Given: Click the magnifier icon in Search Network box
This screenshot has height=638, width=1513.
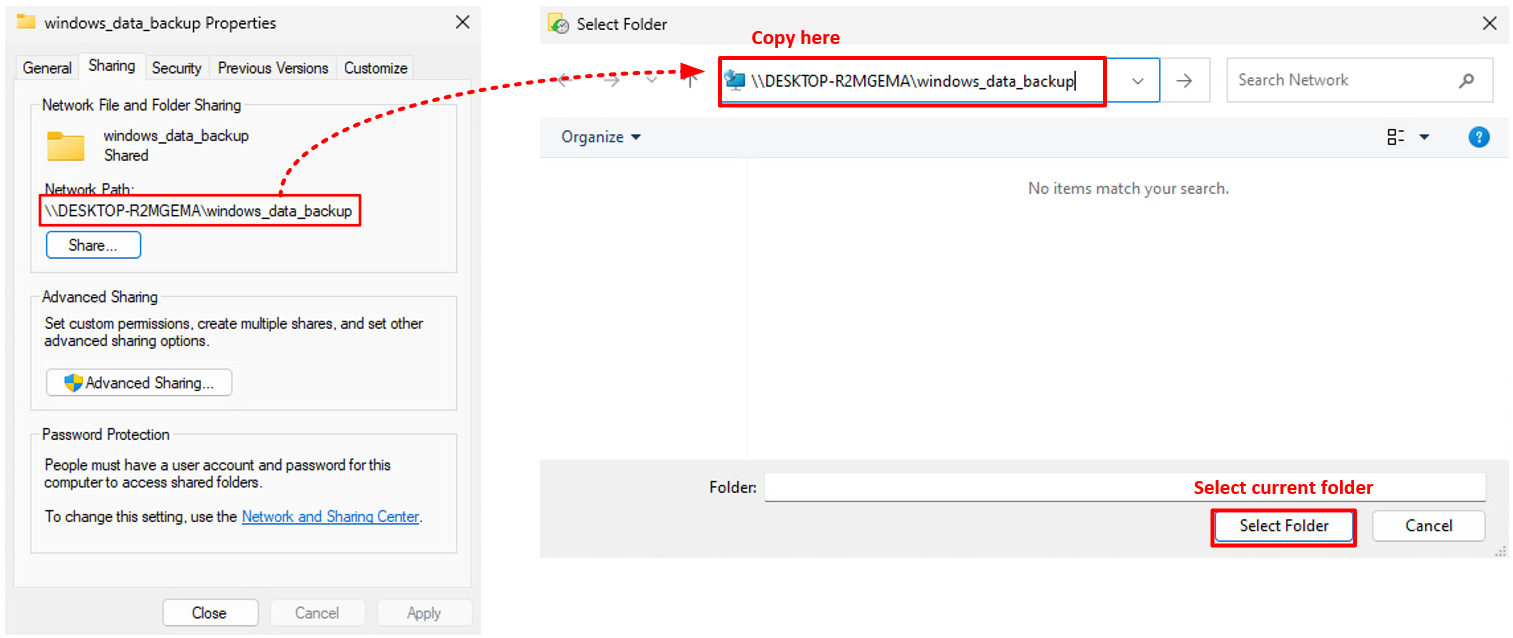Looking at the screenshot, I should click(x=1466, y=80).
